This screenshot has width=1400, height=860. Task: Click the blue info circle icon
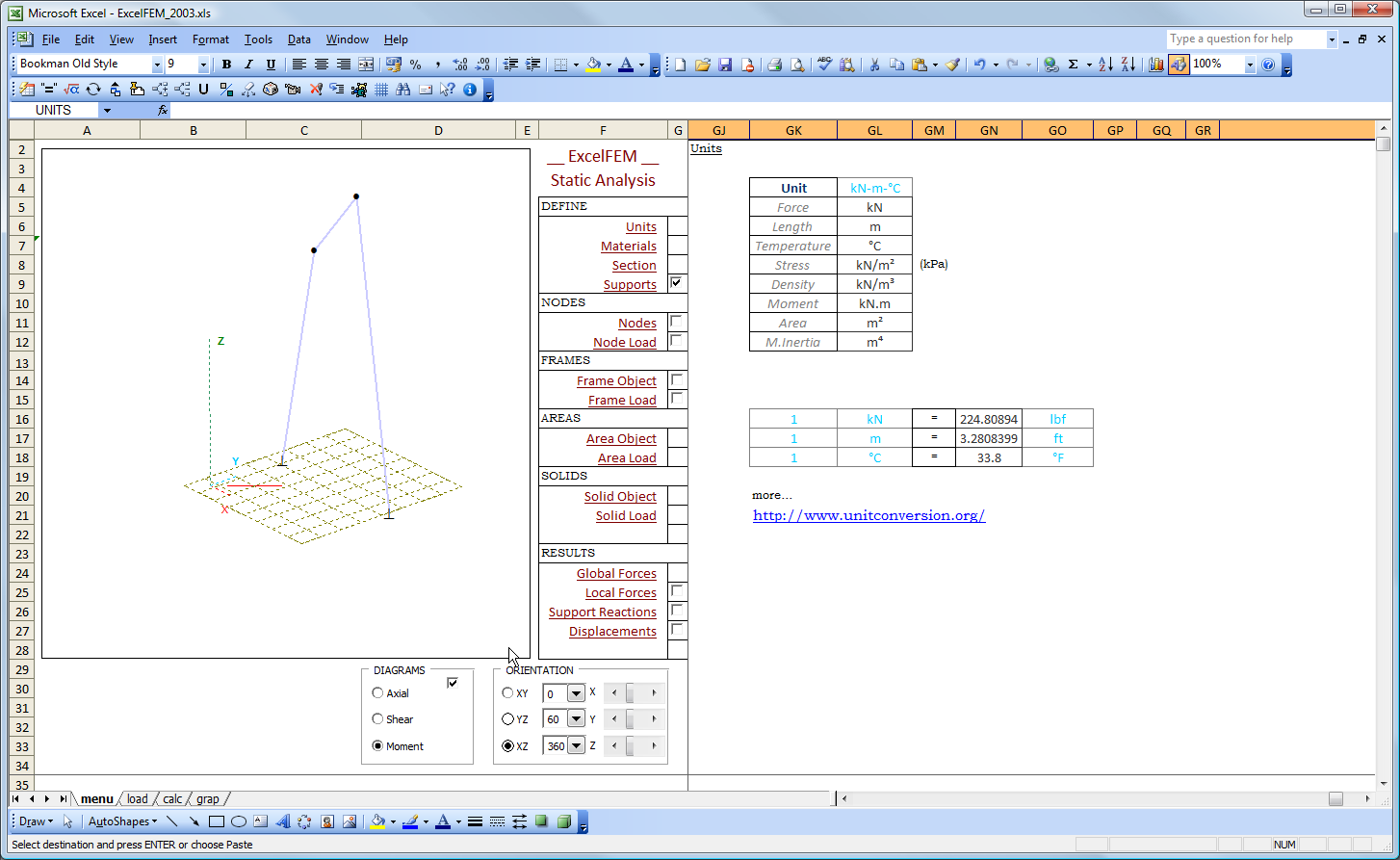470,90
